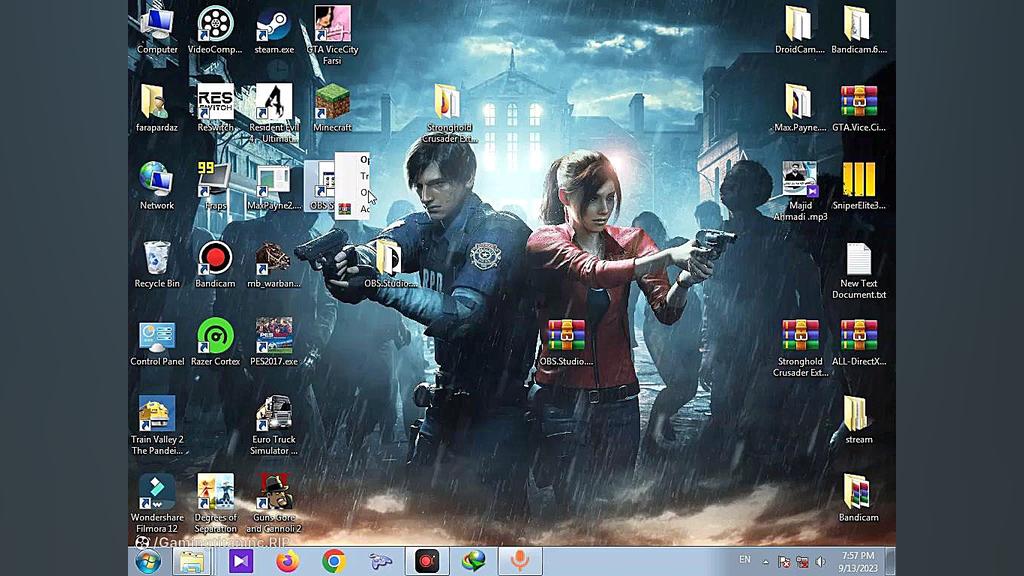Show hidden system tray icons
1024x576 pixels.
click(766, 562)
